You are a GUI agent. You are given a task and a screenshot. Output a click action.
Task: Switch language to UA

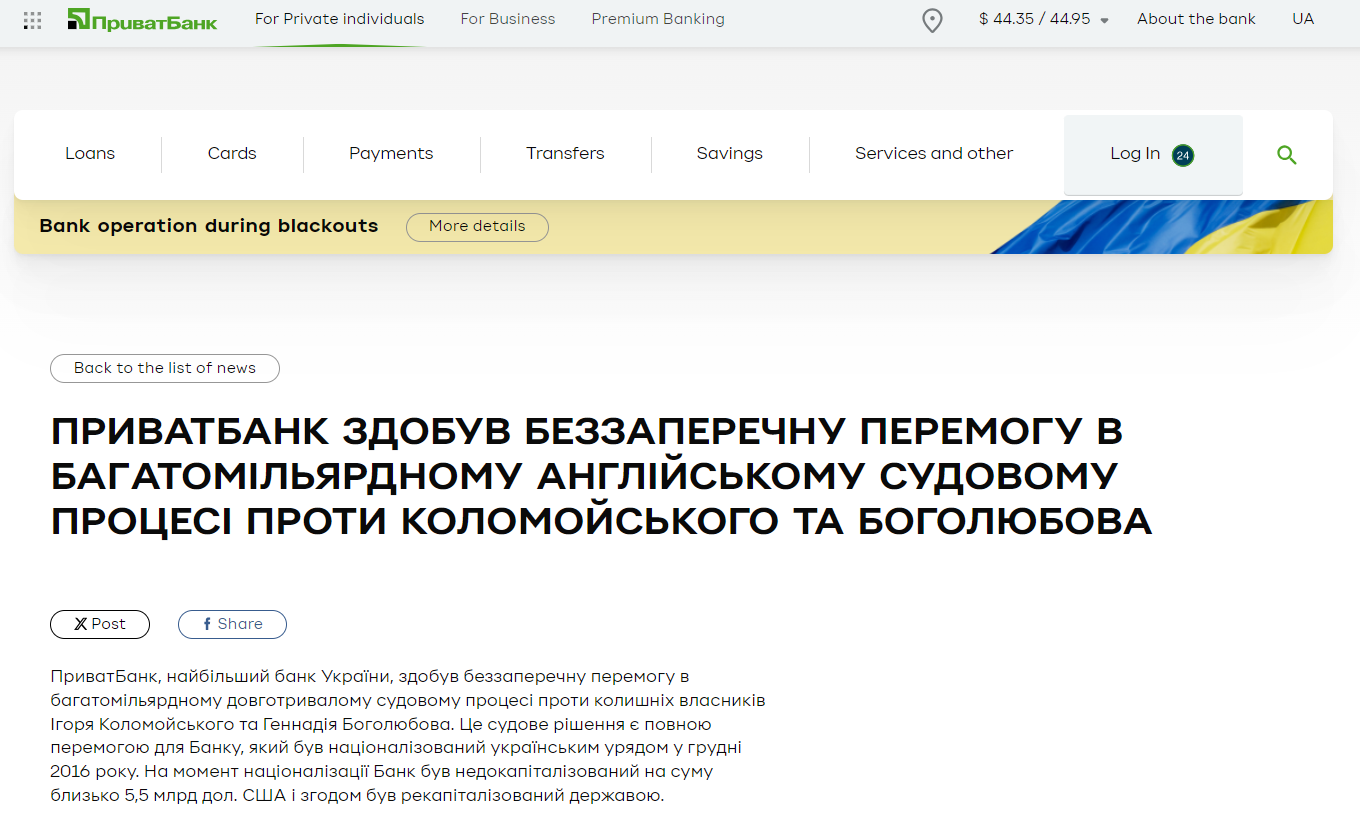pyautogui.click(x=1303, y=19)
